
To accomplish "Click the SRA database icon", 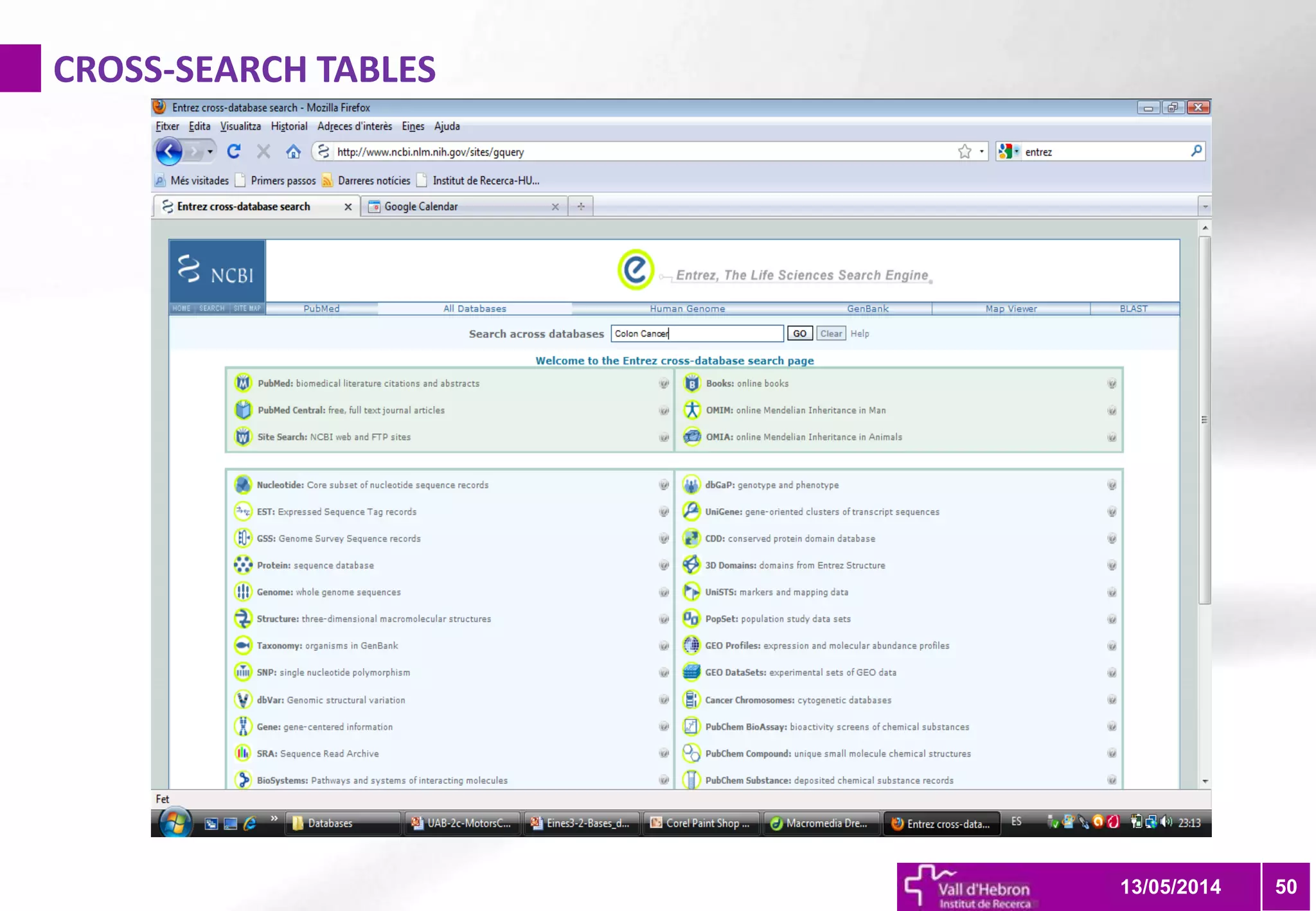I will (242, 753).
